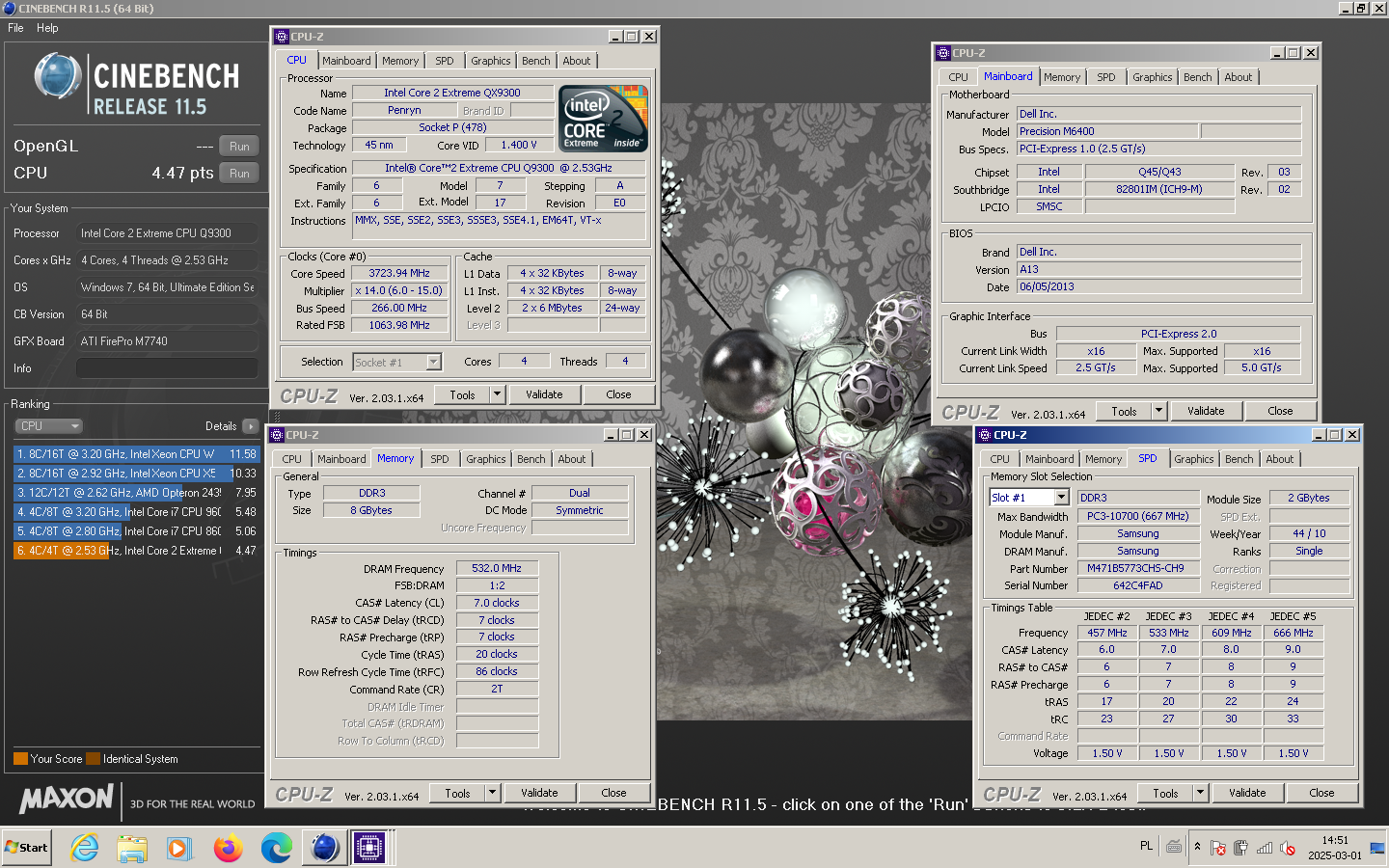1389x868 pixels.
Task: Switch to CPU tab in Mainboard window
Action: [x=958, y=77]
